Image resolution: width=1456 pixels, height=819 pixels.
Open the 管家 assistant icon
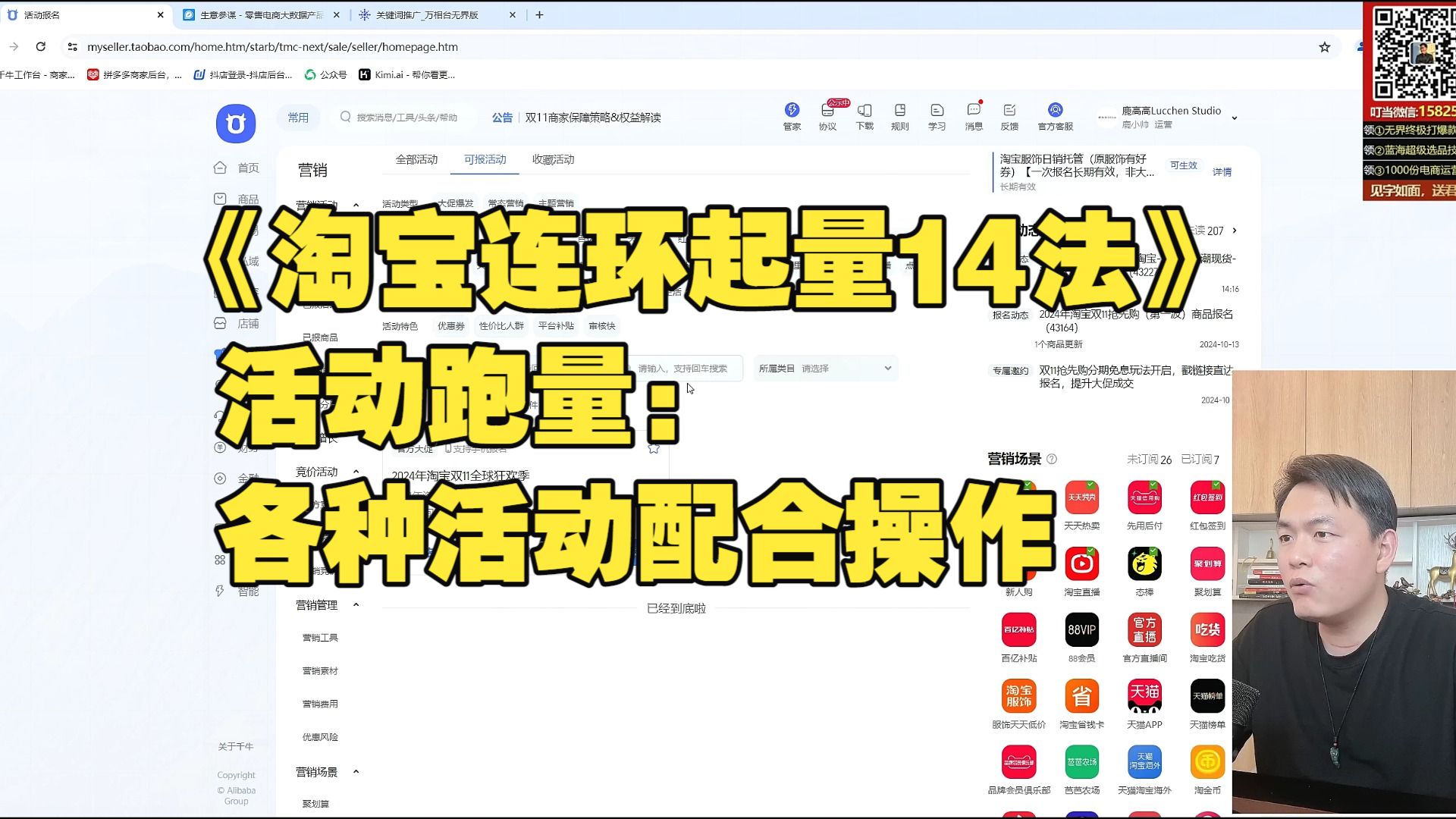(x=792, y=117)
